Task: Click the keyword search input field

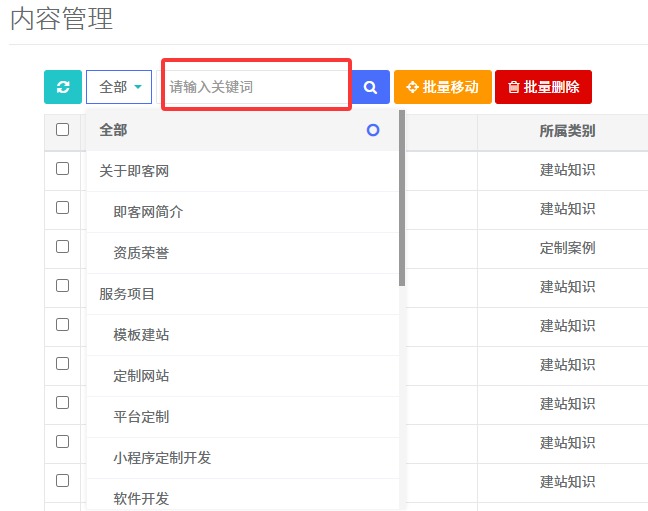Action: point(255,87)
